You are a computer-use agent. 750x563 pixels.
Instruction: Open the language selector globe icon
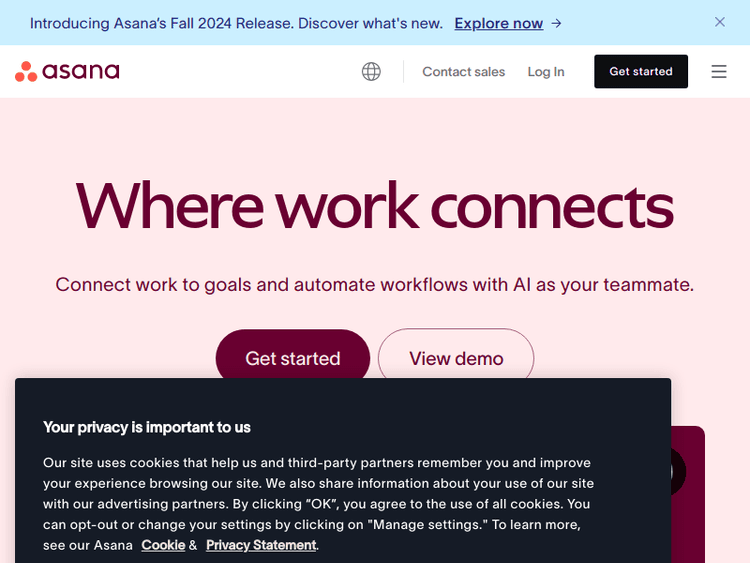coord(371,72)
